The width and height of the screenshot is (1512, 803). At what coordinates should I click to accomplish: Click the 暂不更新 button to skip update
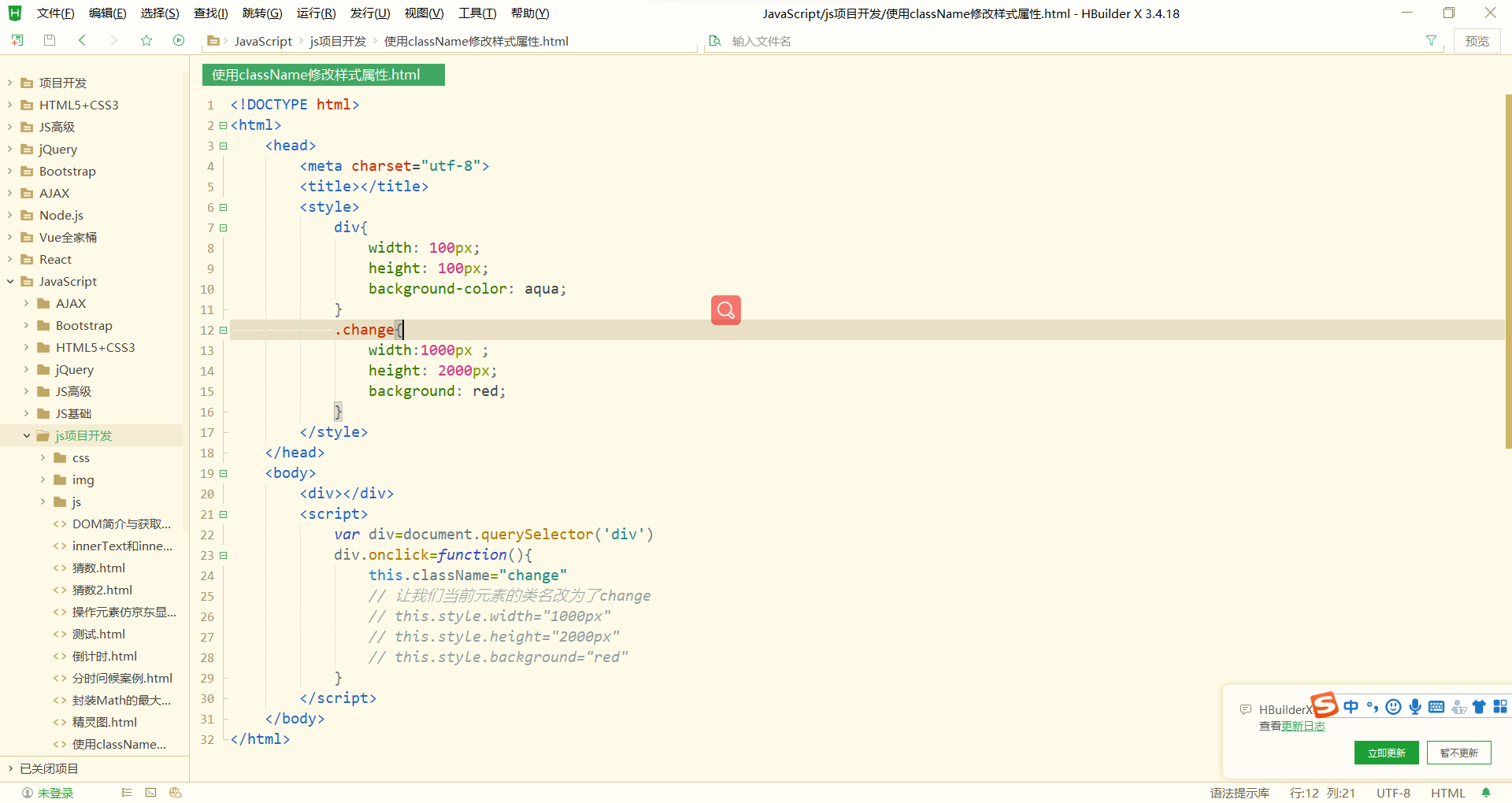(x=1458, y=752)
